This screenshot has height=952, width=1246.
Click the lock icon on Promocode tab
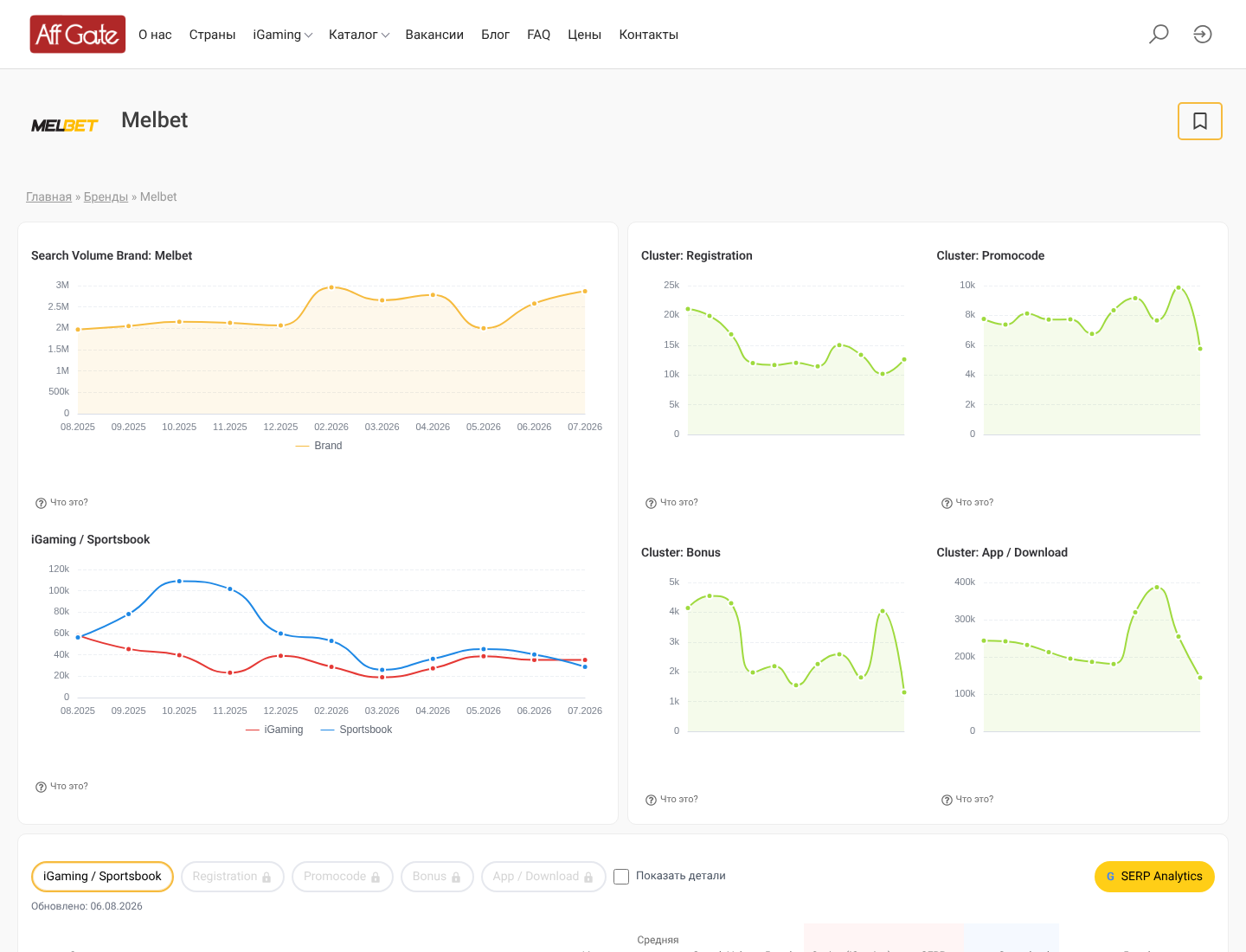tap(376, 878)
